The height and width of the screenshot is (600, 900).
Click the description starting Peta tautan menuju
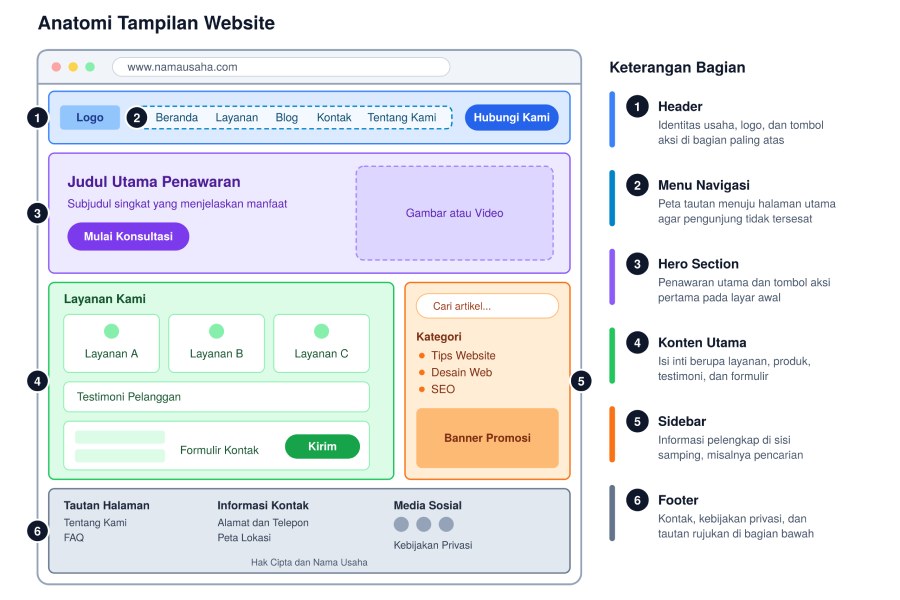point(747,211)
